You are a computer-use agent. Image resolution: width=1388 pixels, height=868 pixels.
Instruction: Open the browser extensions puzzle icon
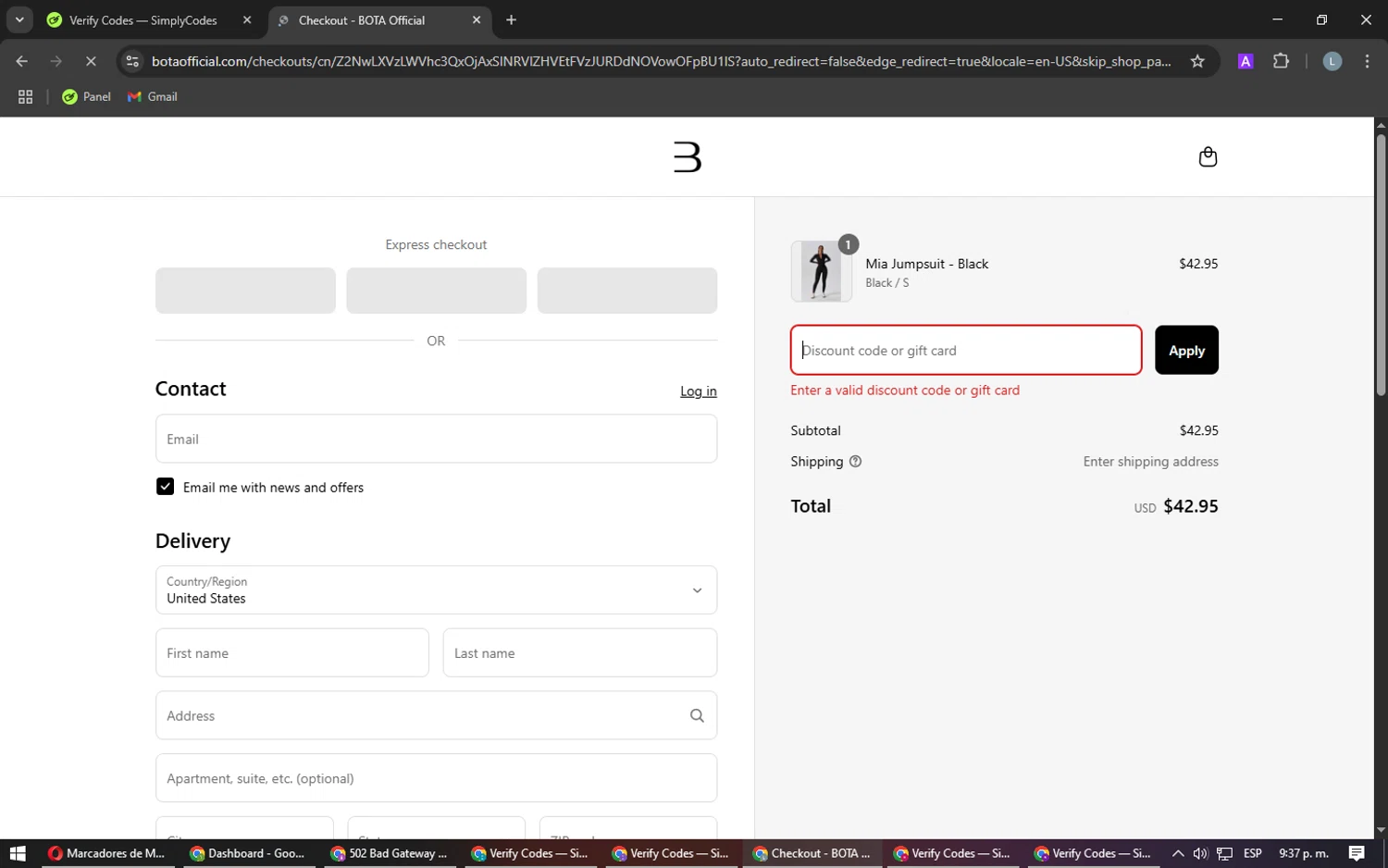[1281, 61]
